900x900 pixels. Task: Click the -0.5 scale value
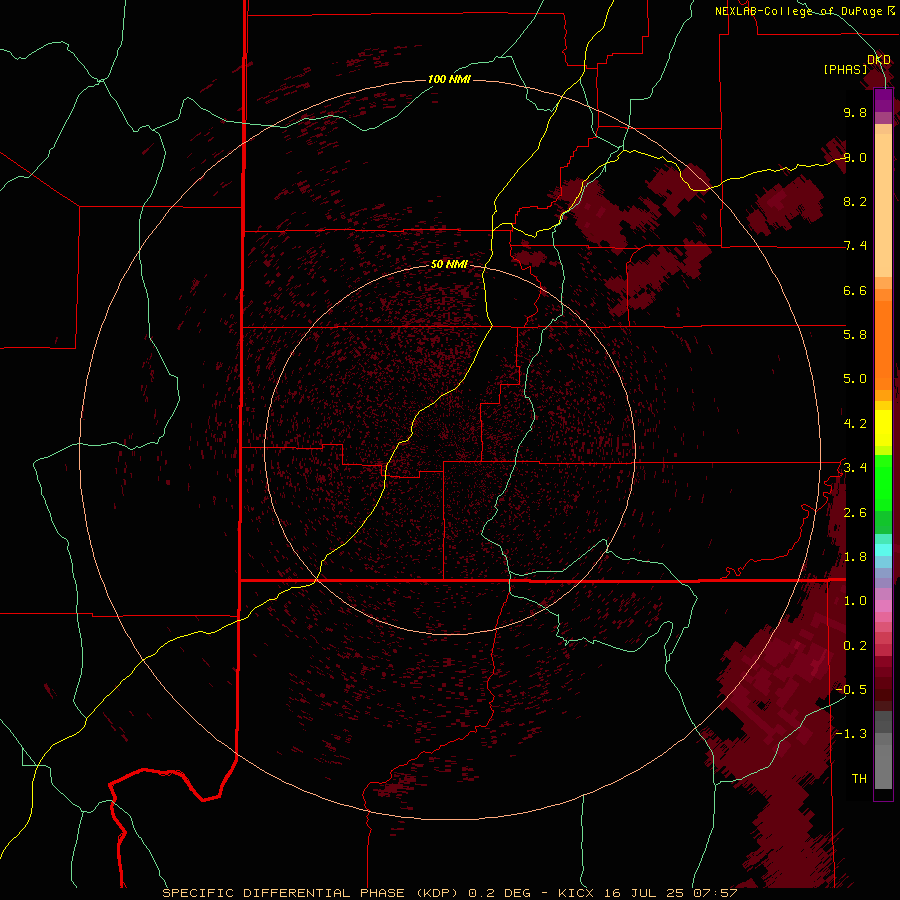click(x=851, y=690)
